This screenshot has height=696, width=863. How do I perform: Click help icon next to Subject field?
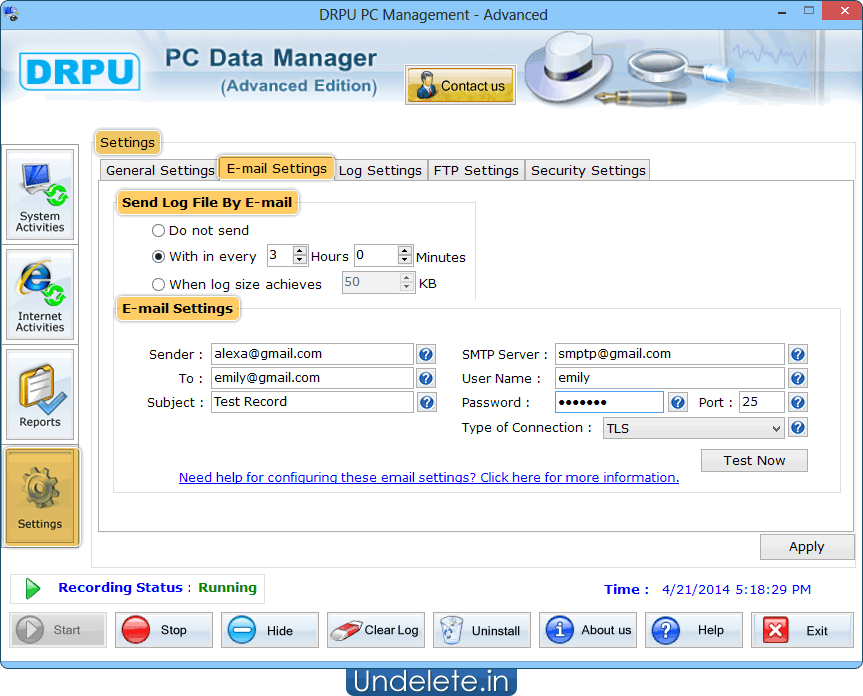point(427,402)
